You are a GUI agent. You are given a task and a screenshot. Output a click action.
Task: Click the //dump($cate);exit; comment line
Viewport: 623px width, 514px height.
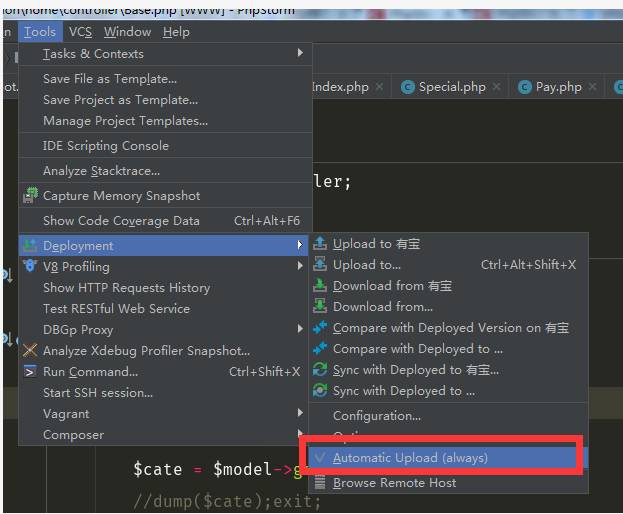[227, 501]
